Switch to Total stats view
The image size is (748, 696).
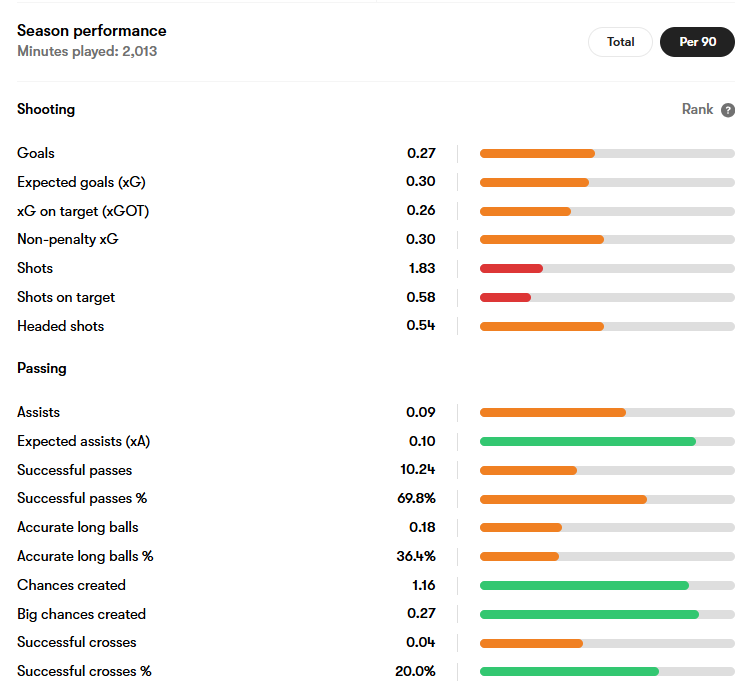pos(620,42)
